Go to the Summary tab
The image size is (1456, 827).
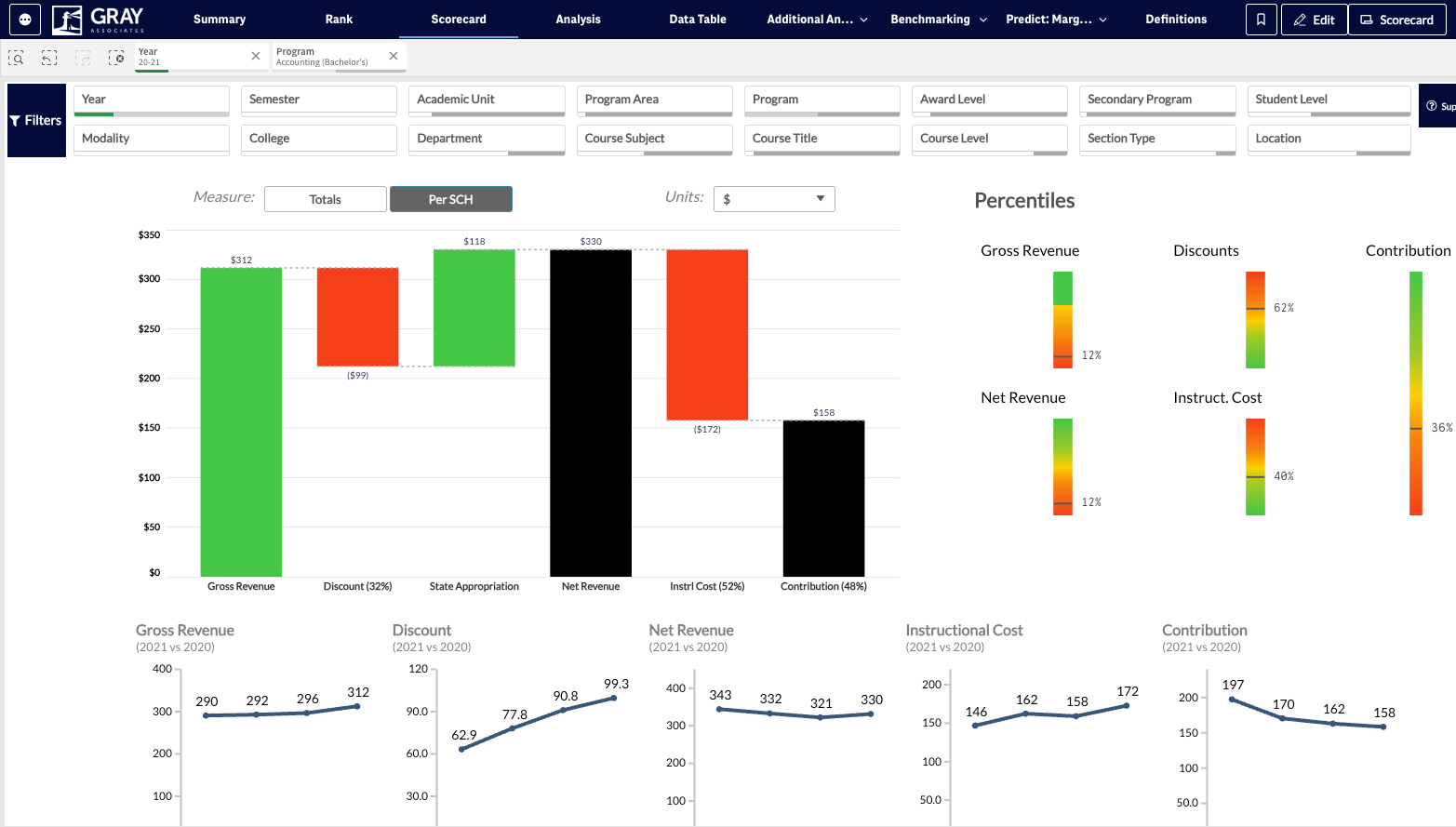[220, 20]
